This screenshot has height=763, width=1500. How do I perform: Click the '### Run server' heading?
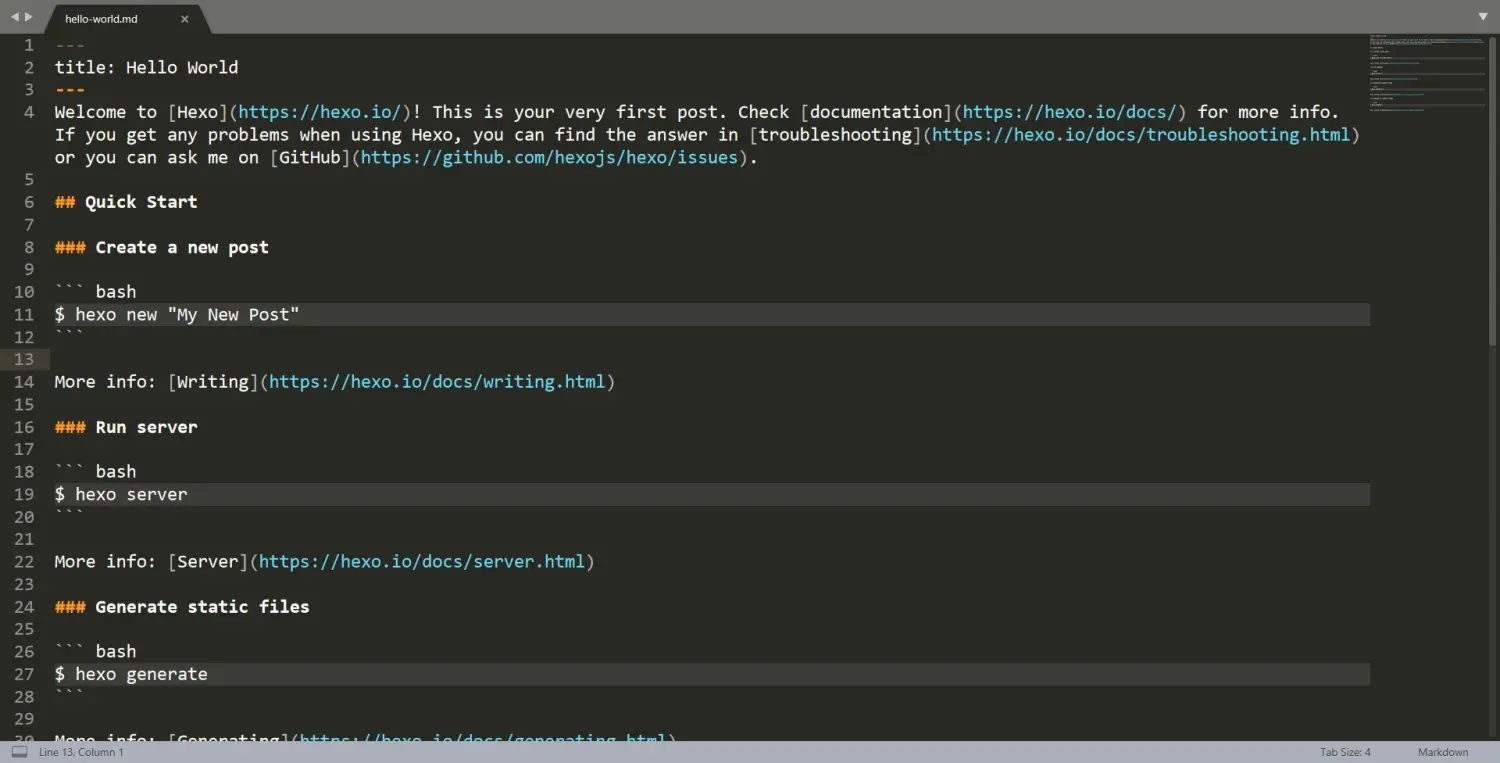click(x=126, y=427)
